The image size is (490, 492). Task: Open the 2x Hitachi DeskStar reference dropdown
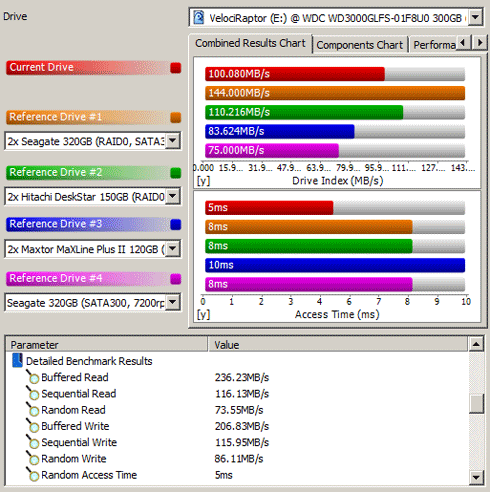coord(173,196)
